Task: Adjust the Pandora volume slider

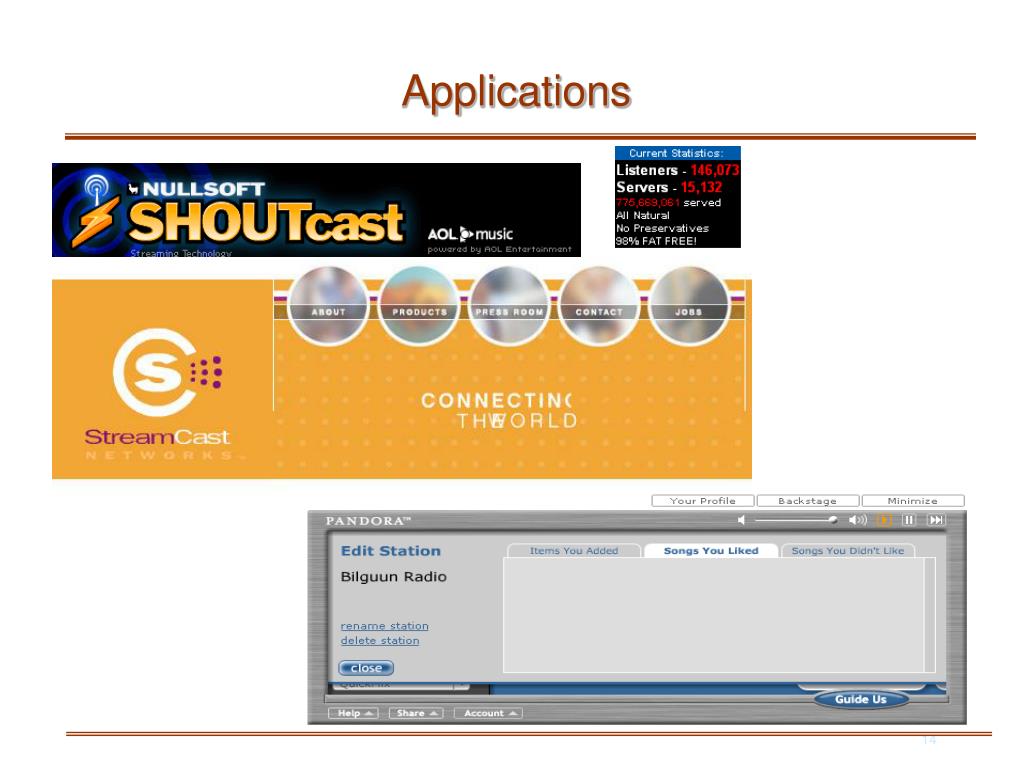Action: [x=795, y=520]
